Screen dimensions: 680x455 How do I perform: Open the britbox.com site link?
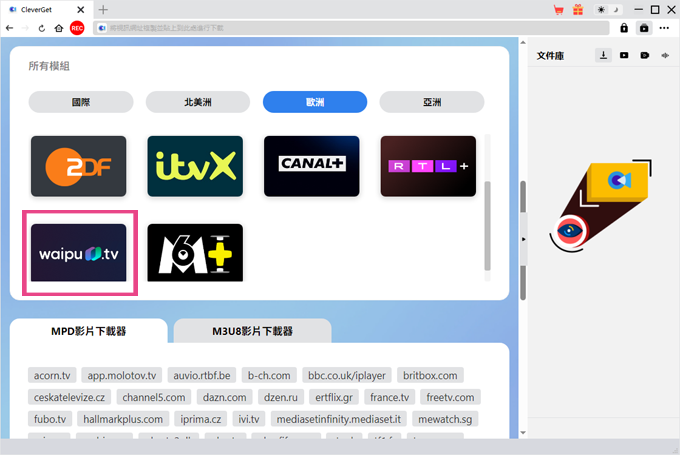point(430,375)
